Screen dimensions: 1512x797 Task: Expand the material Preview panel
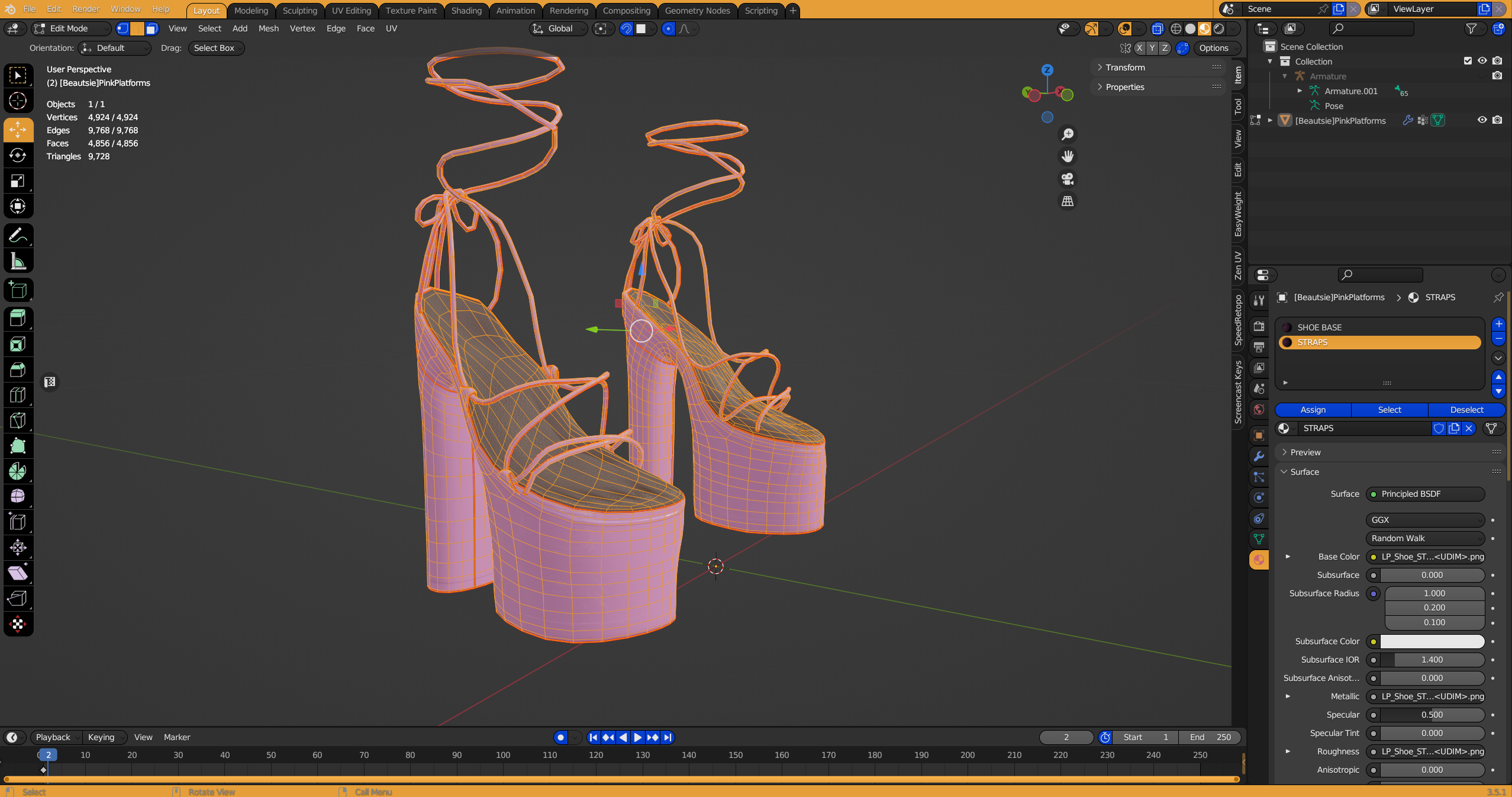tap(1305, 452)
